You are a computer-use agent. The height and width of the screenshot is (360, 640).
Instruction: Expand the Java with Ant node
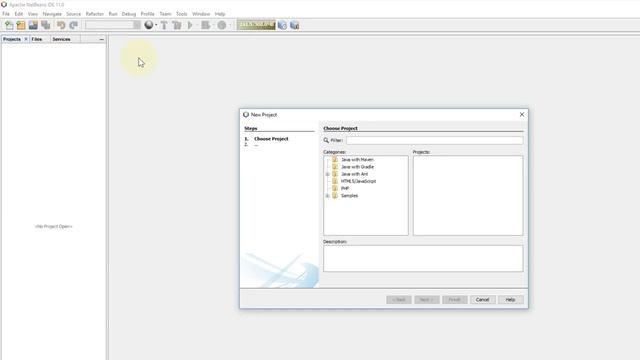(327, 174)
